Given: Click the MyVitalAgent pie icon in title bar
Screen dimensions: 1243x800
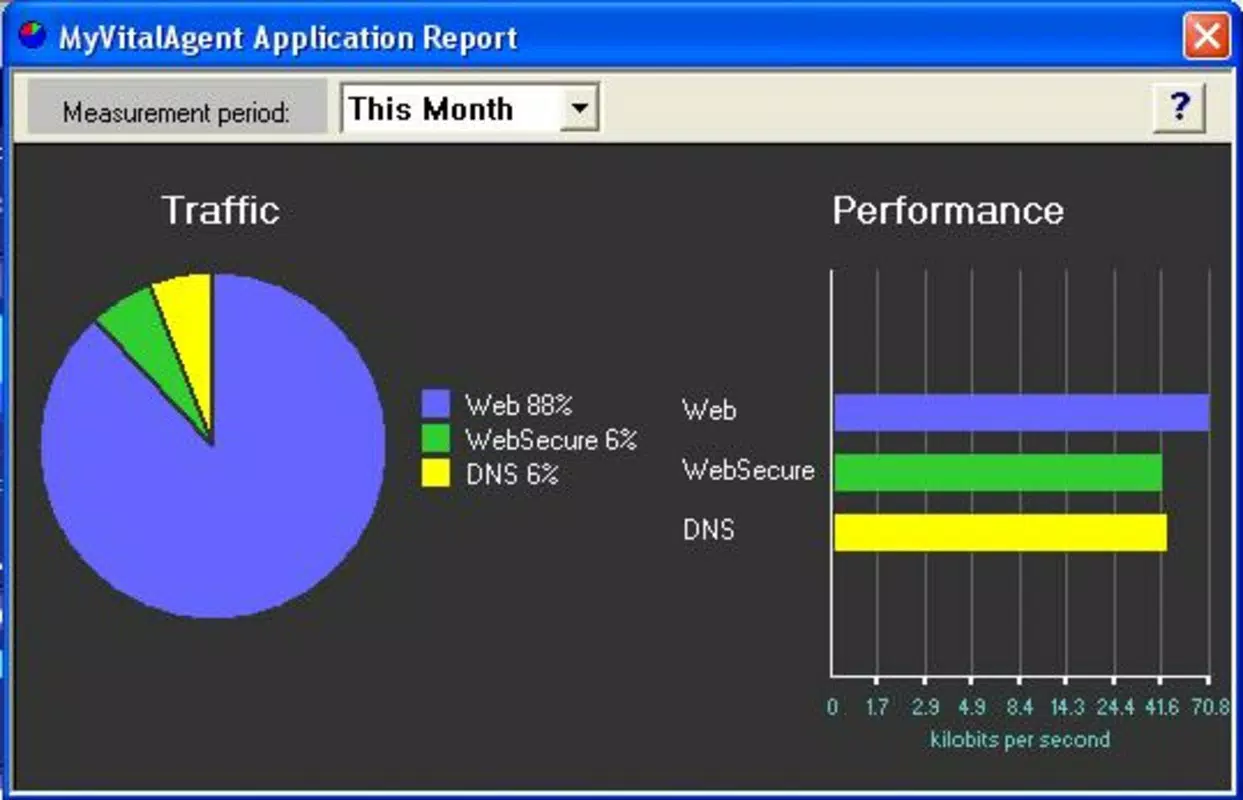Looking at the screenshot, I should click(31, 37).
